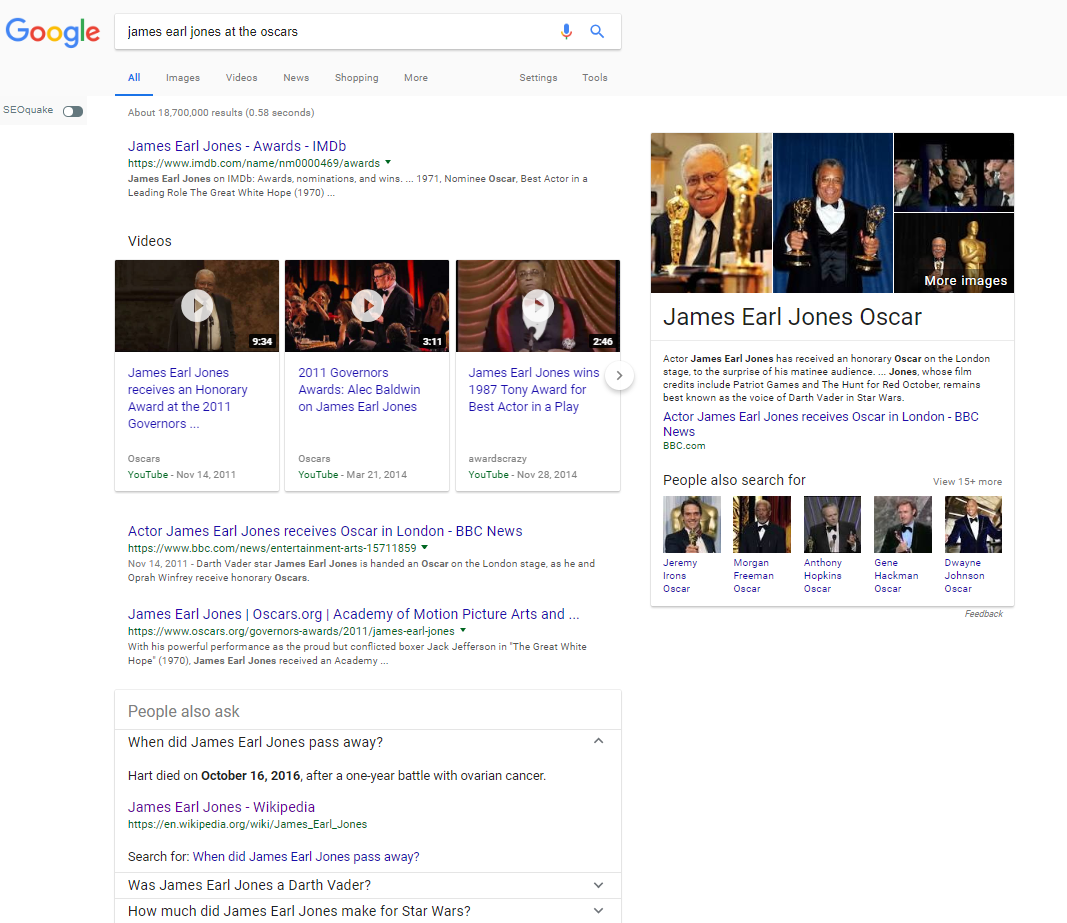Play the Alec Baldwin Governors Awards video
This screenshot has height=923, width=1067.
click(367, 306)
